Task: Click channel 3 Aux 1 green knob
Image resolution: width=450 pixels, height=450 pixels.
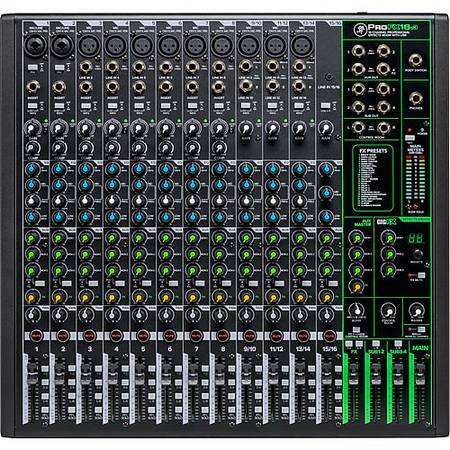Action: point(86,239)
